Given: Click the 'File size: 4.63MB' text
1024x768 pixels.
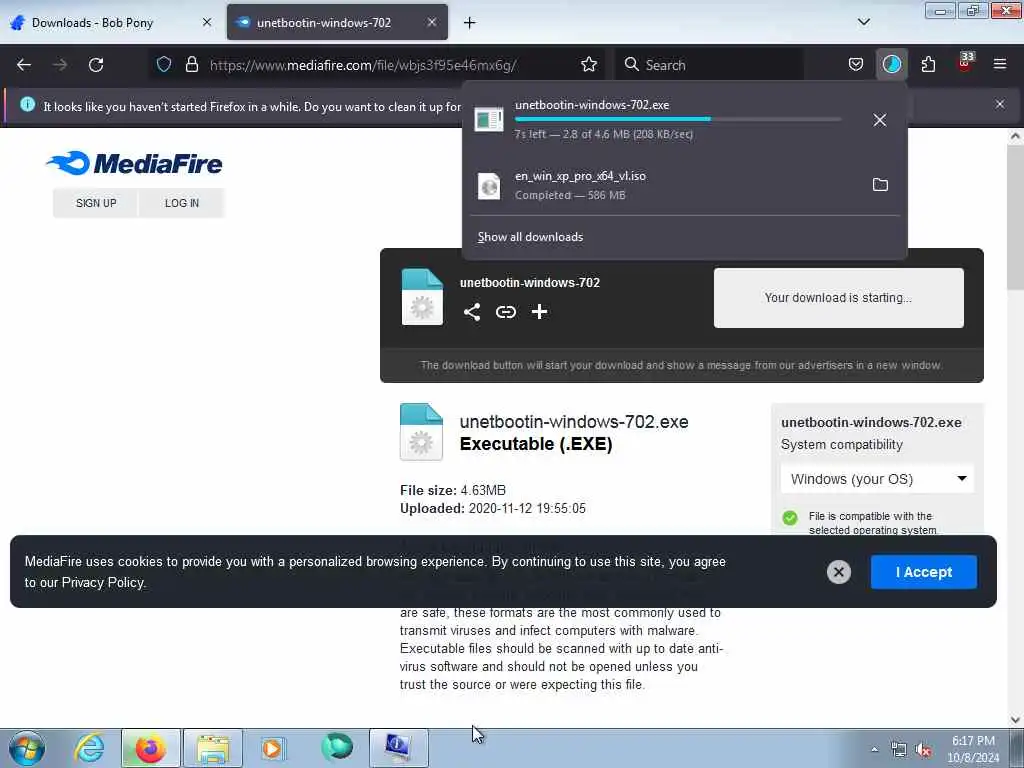Looking at the screenshot, I should (453, 490).
